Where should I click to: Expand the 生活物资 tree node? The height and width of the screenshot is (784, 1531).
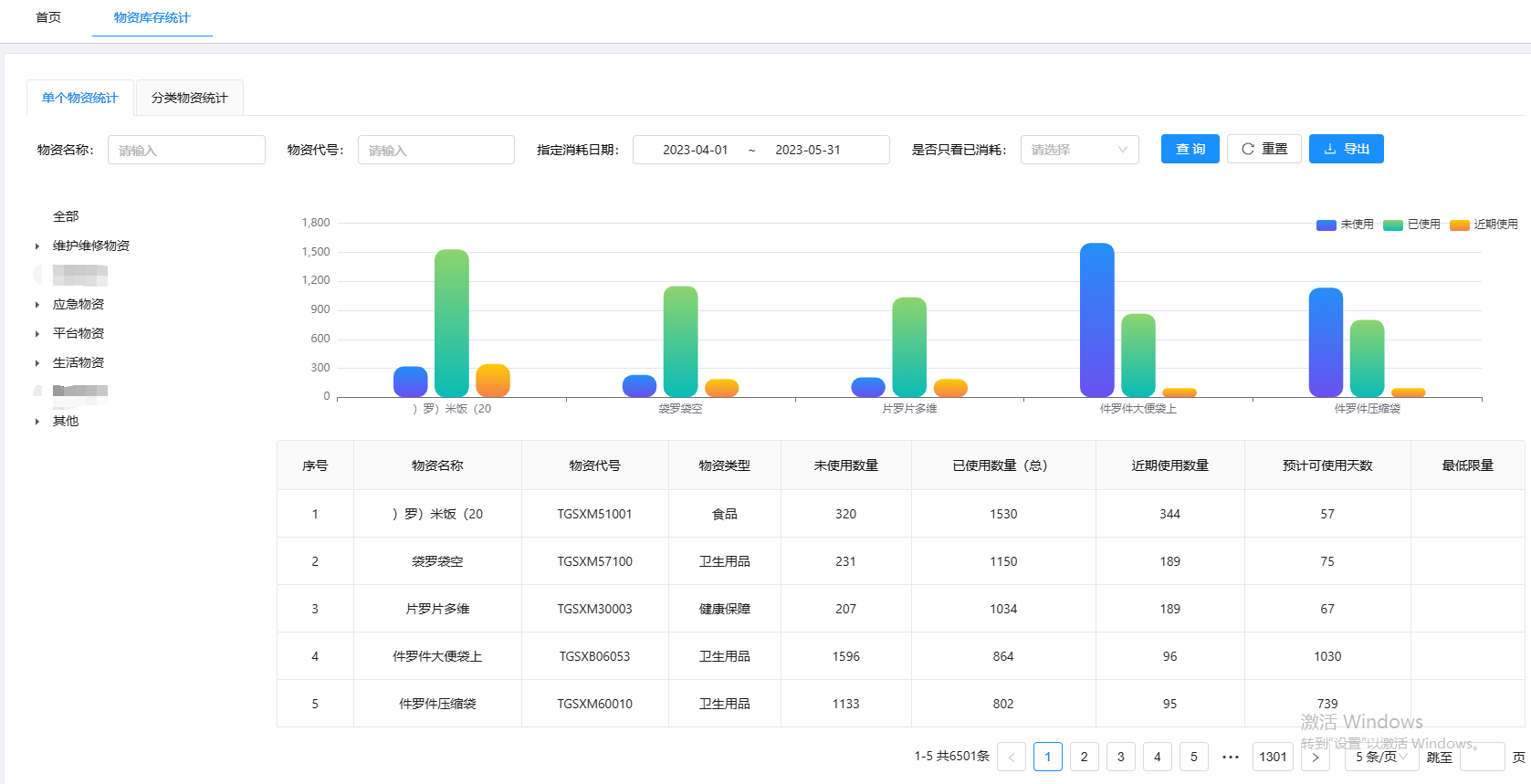click(37, 363)
